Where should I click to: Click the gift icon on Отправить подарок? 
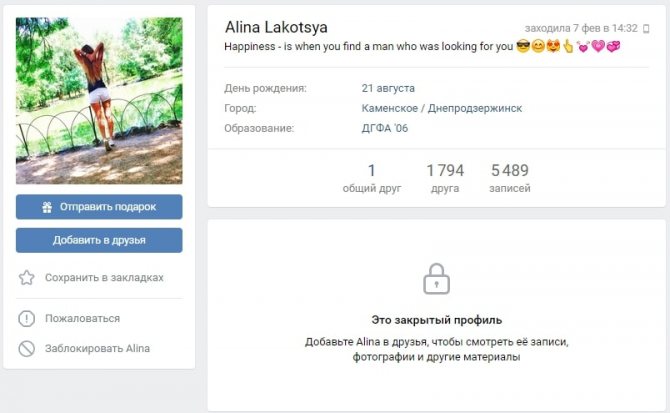pyautogui.click(x=47, y=207)
